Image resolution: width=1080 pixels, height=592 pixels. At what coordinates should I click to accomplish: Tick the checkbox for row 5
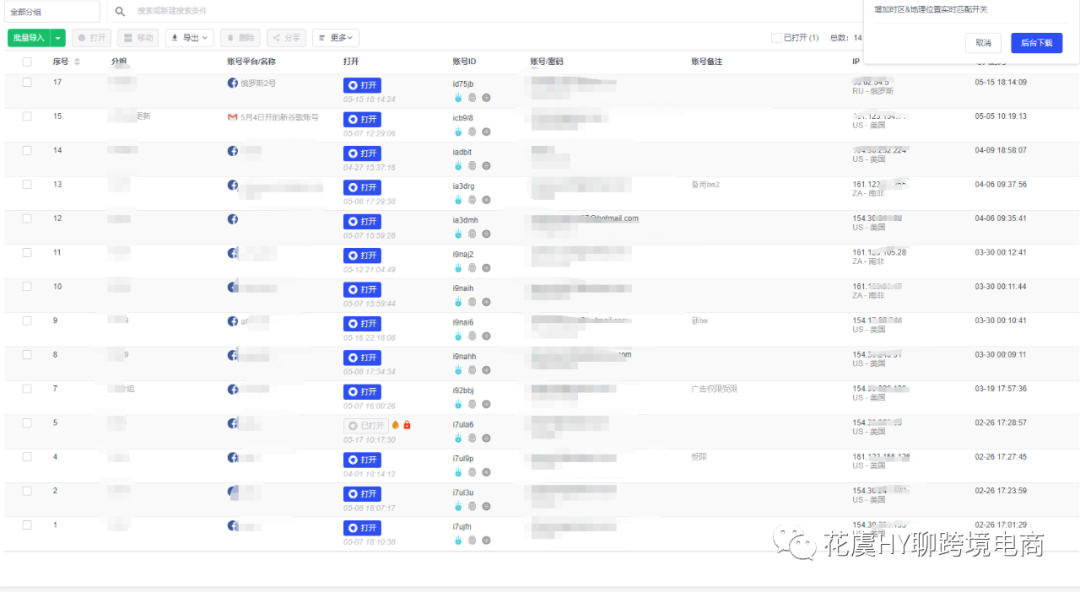tap(27, 422)
